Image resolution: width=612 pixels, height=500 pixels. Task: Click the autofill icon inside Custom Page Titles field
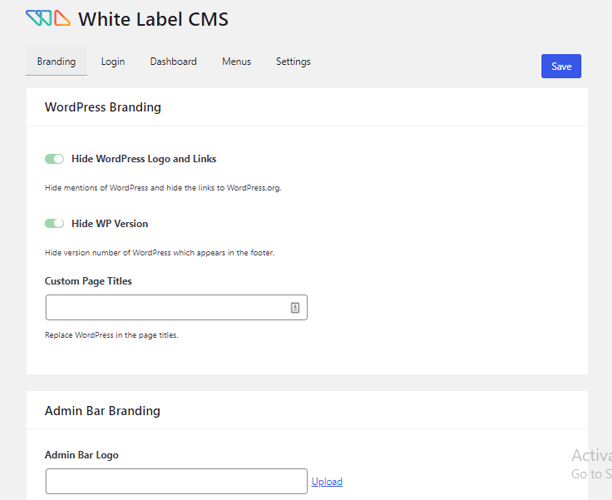pyautogui.click(x=295, y=308)
